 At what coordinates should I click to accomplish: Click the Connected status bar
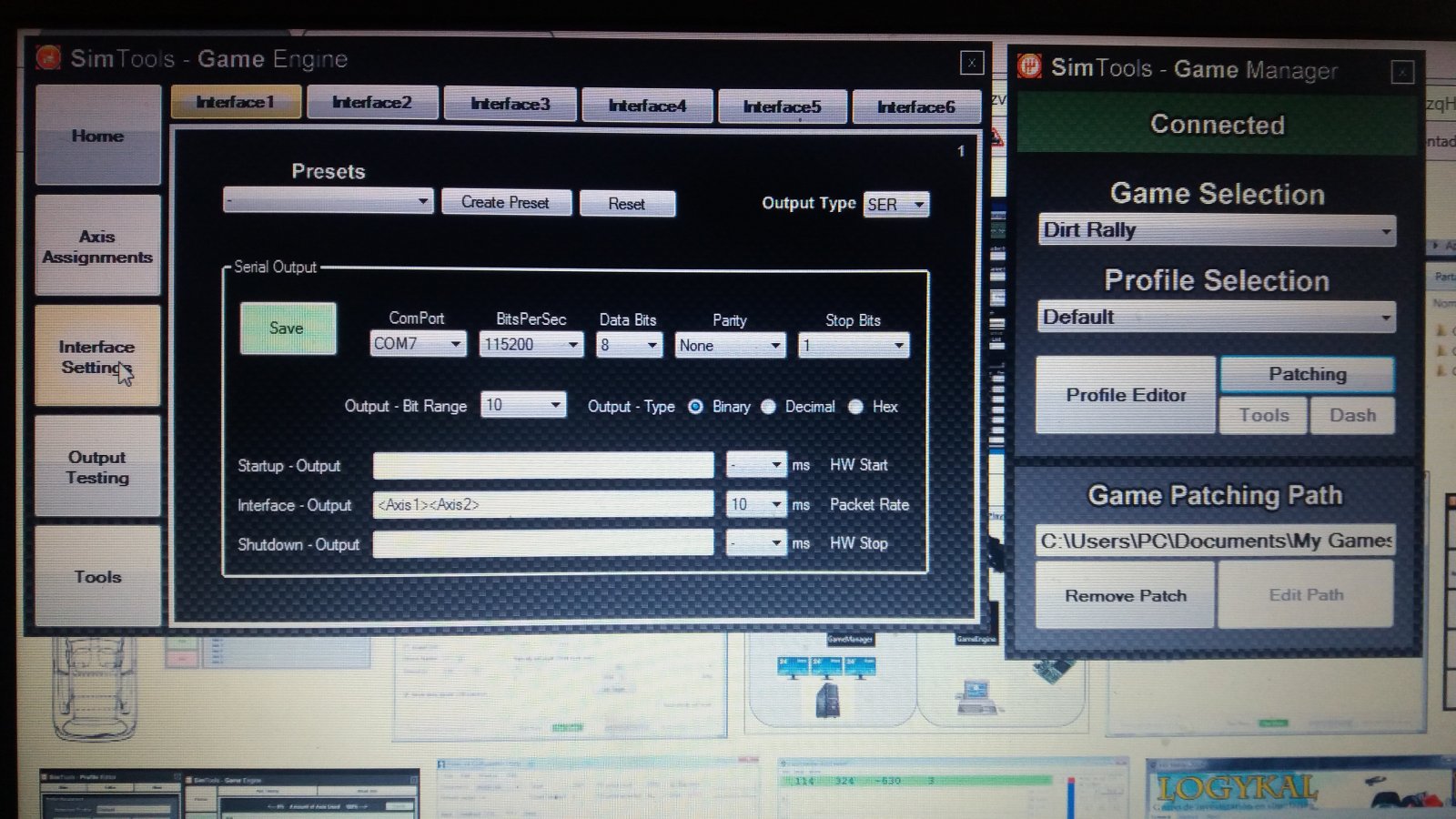click(1218, 124)
